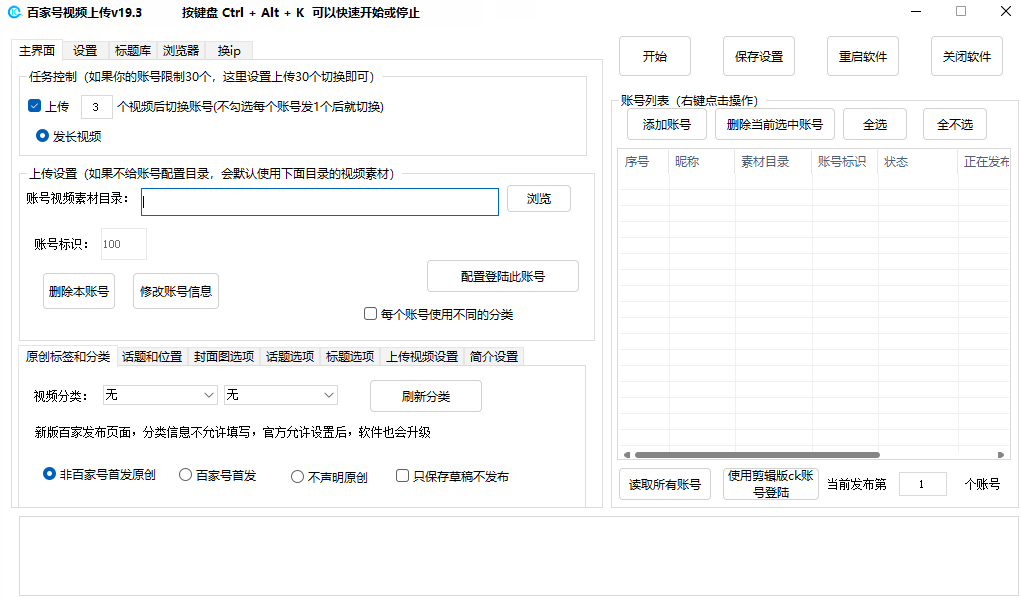
Task: Enable 每个账号使用不同的分类 checkbox
Action: [371, 314]
